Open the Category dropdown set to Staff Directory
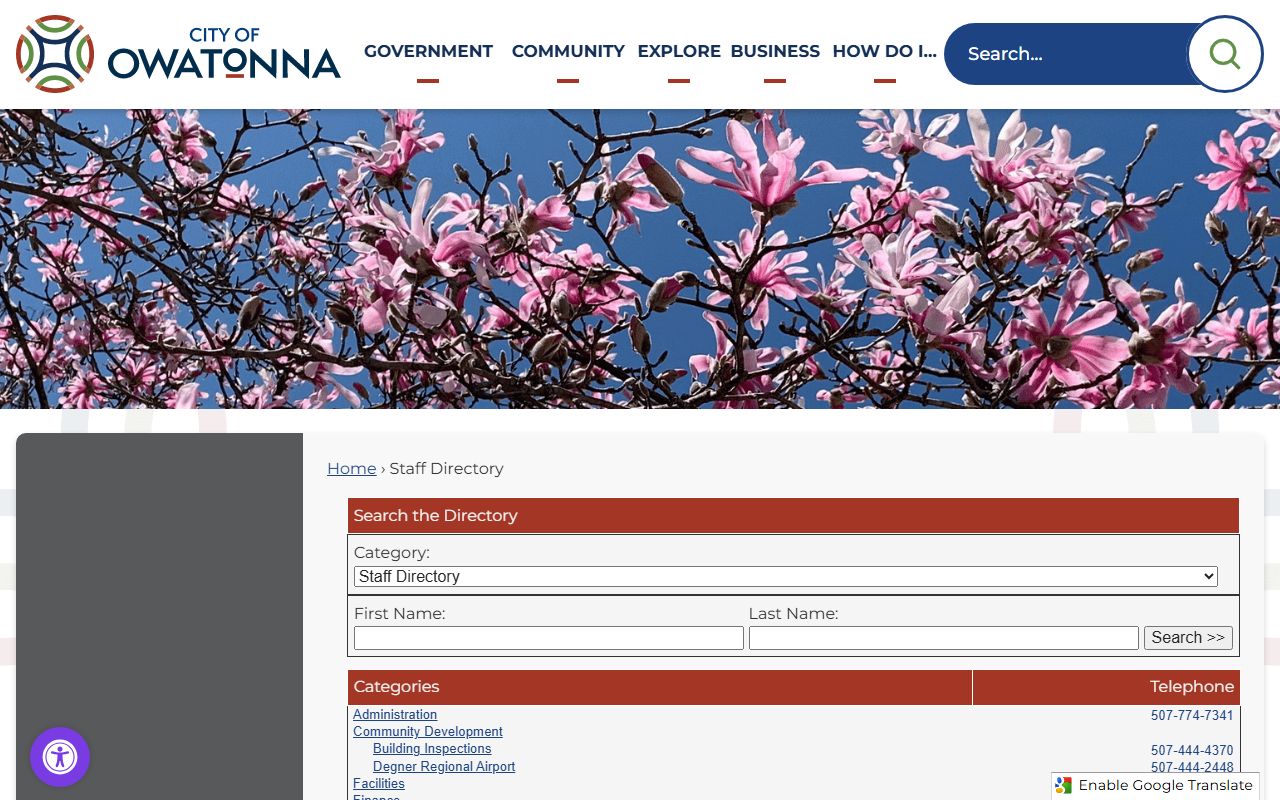This screenshot has height=800, width=1280. click(x=785, y=577)
